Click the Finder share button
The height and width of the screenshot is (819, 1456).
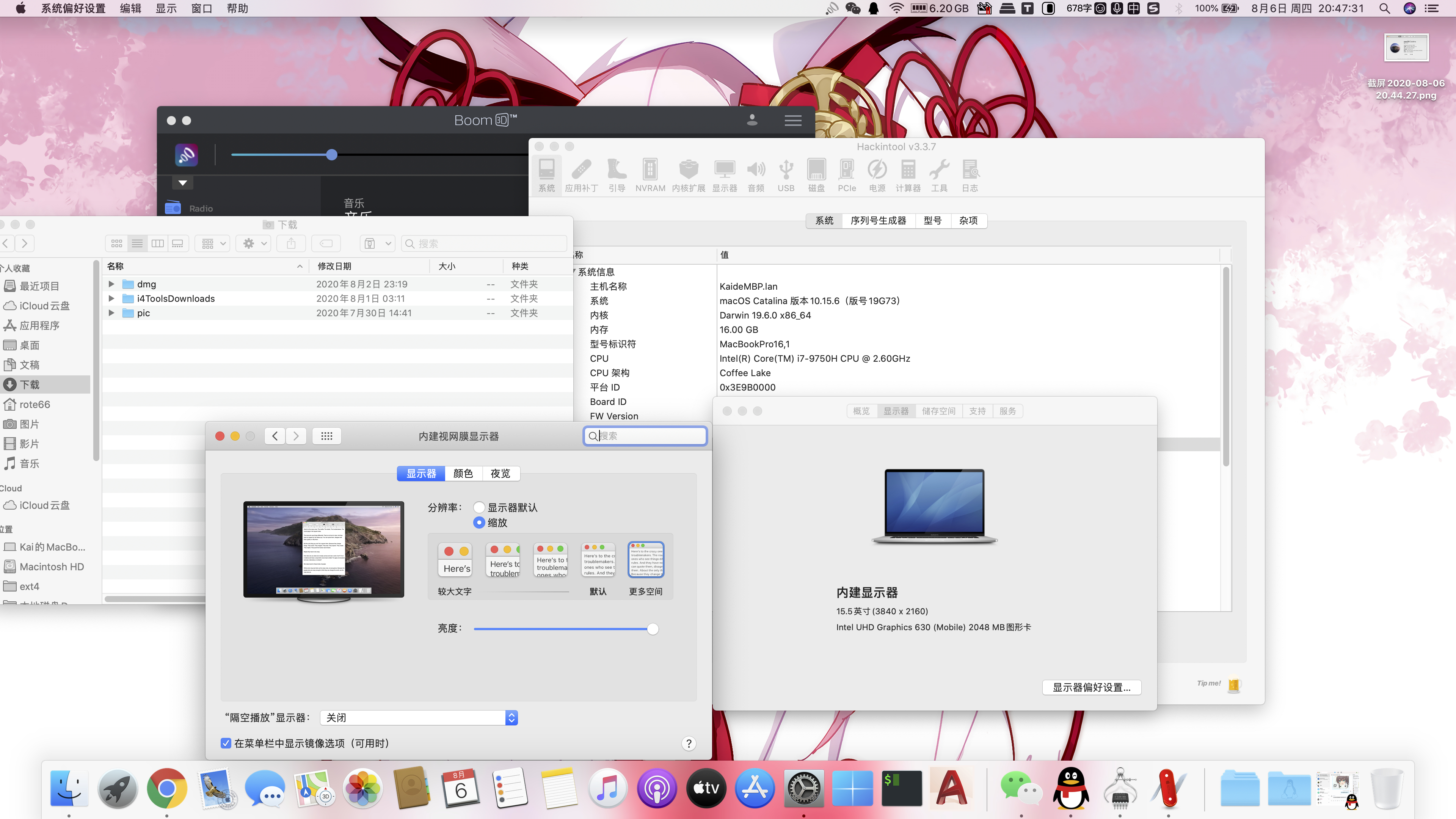pos(291,243)
